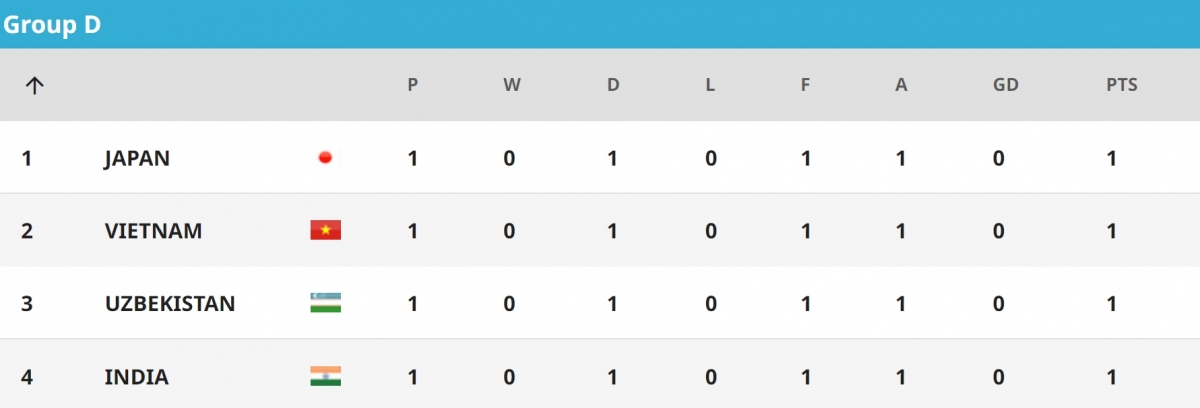The width and height of the screenshot is (1200, 408).
Task: Click Japan's points value
Action: click(x=1111, y=158)
